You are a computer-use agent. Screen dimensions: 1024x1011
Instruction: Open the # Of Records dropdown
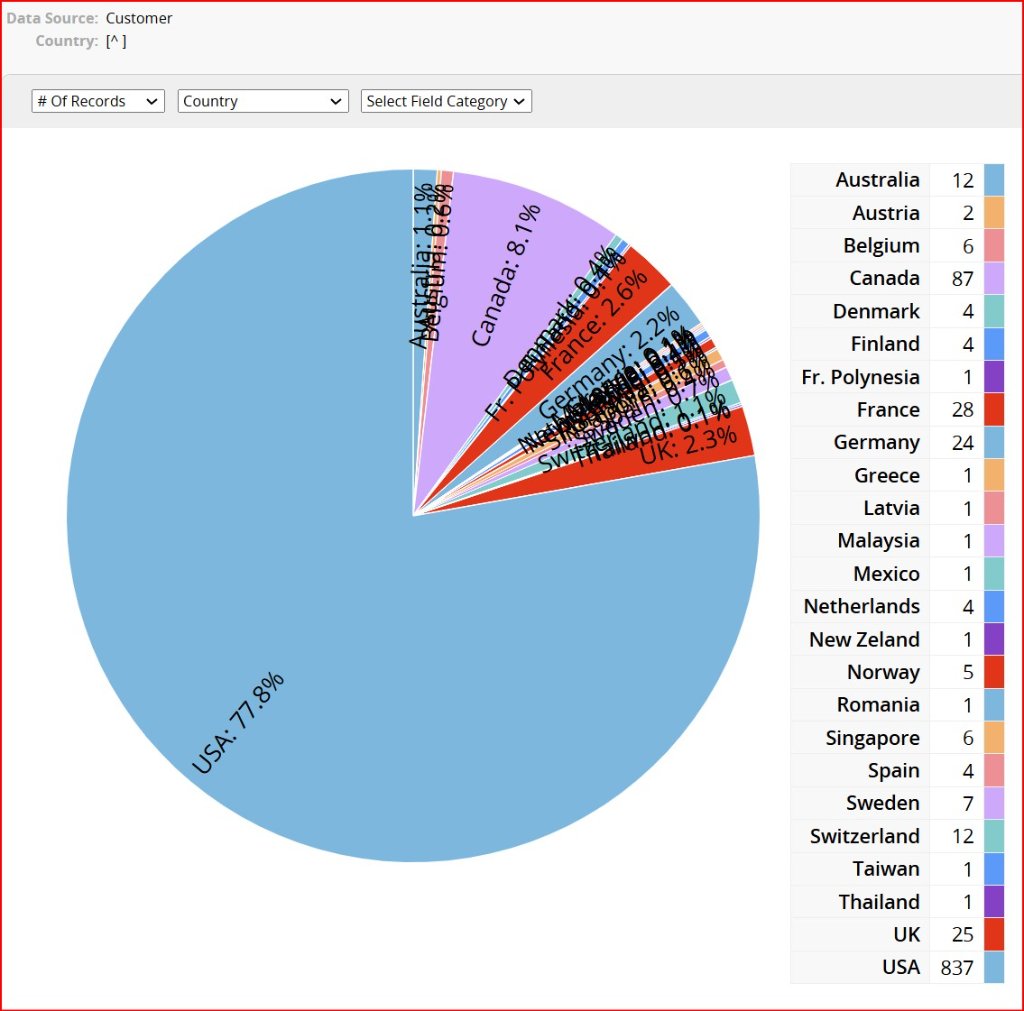(98, 101)
